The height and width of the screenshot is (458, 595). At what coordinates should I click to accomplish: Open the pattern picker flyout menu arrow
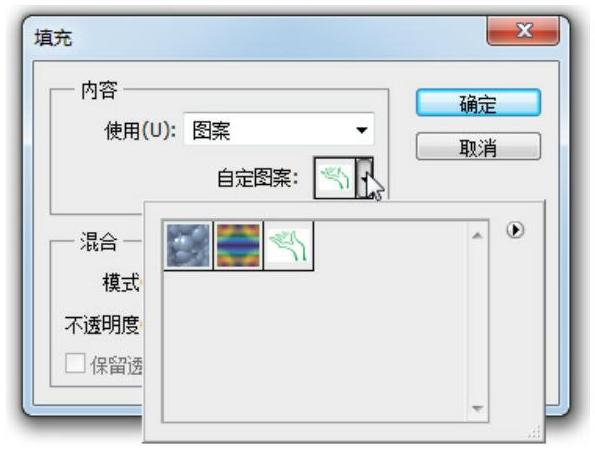pos(515,230)
